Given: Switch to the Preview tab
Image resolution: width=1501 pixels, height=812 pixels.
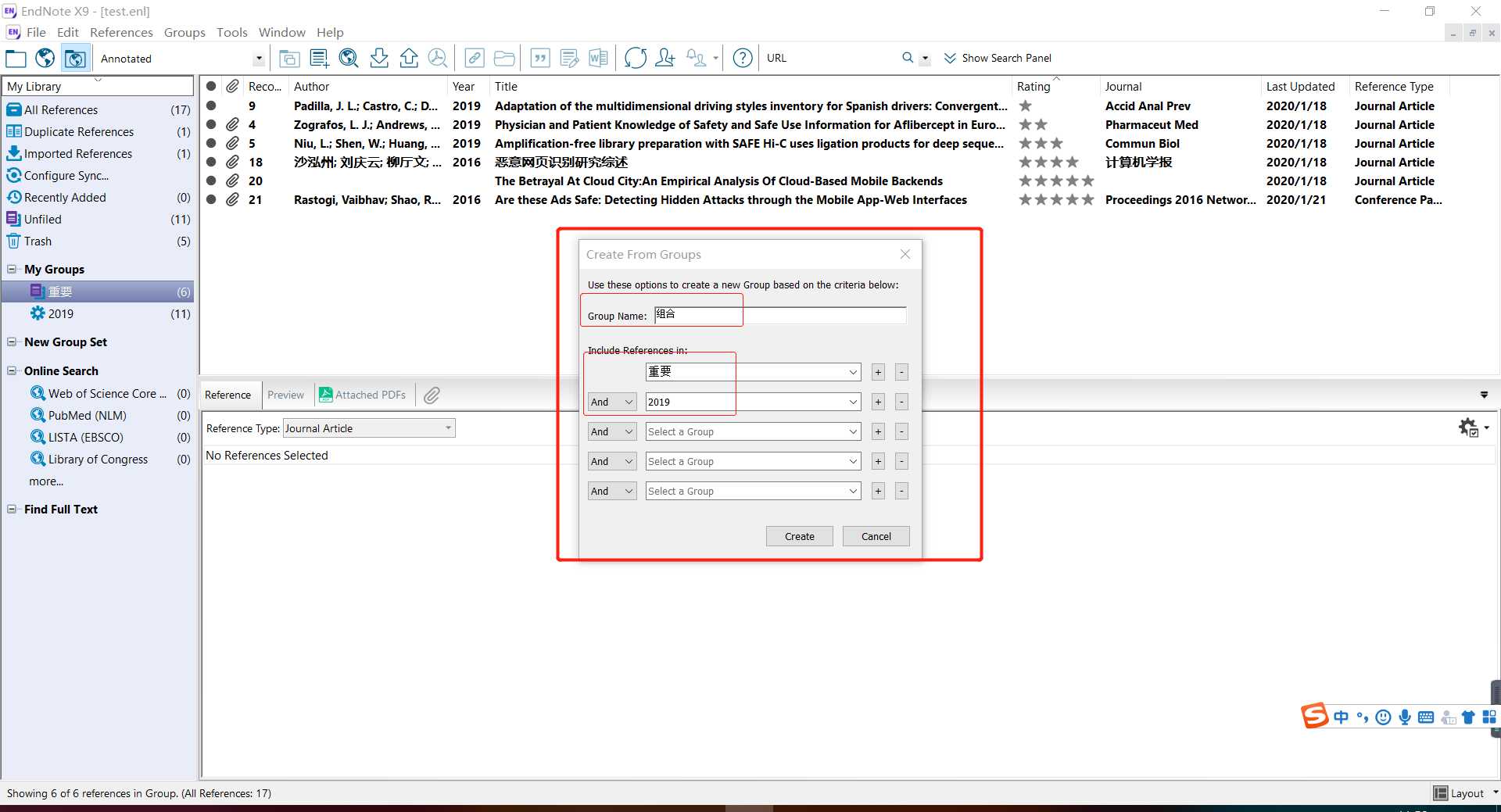Looking at the screenshot, I should (285, 395).
